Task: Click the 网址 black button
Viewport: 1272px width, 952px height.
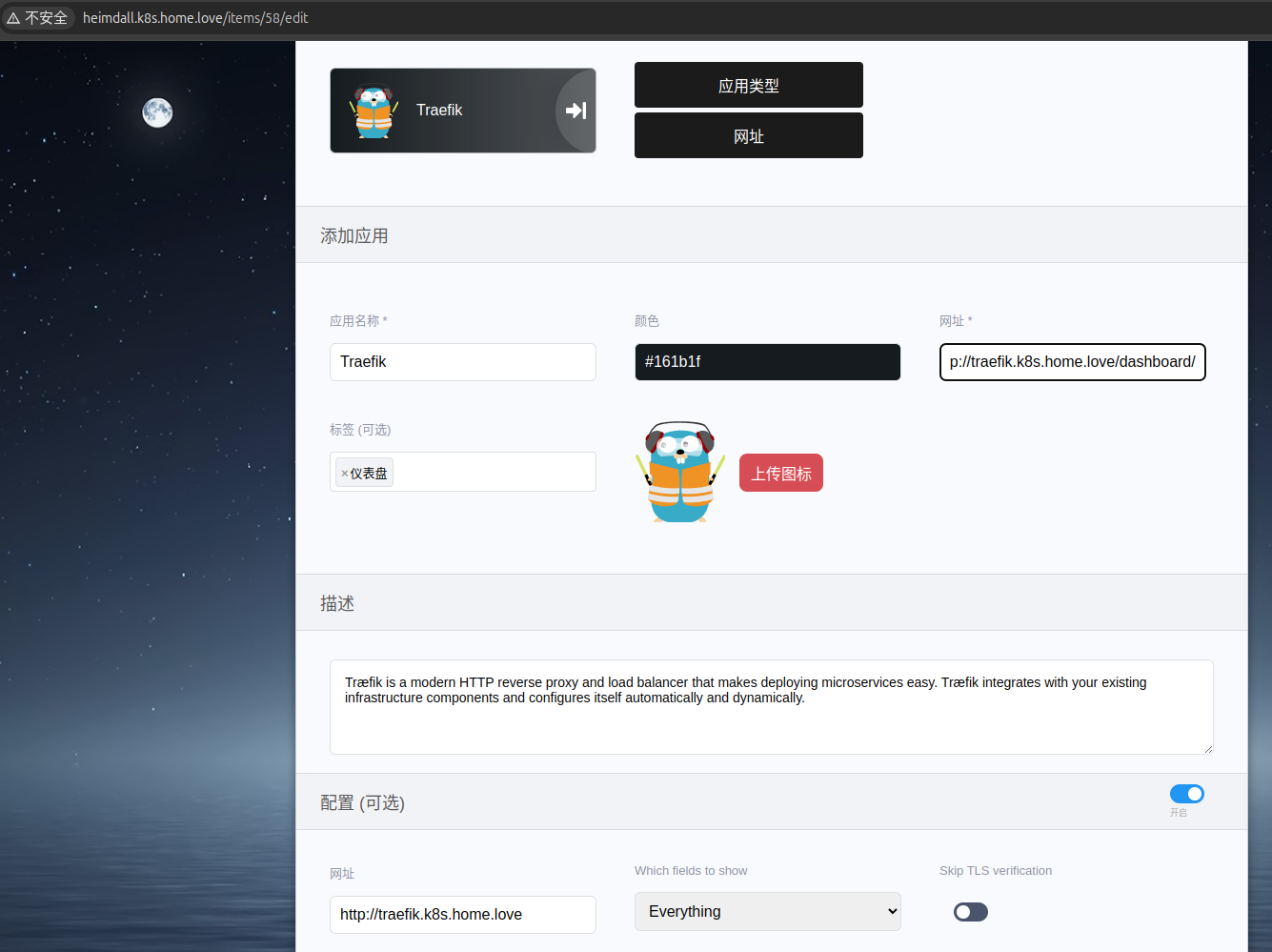Action: point(749,135)
